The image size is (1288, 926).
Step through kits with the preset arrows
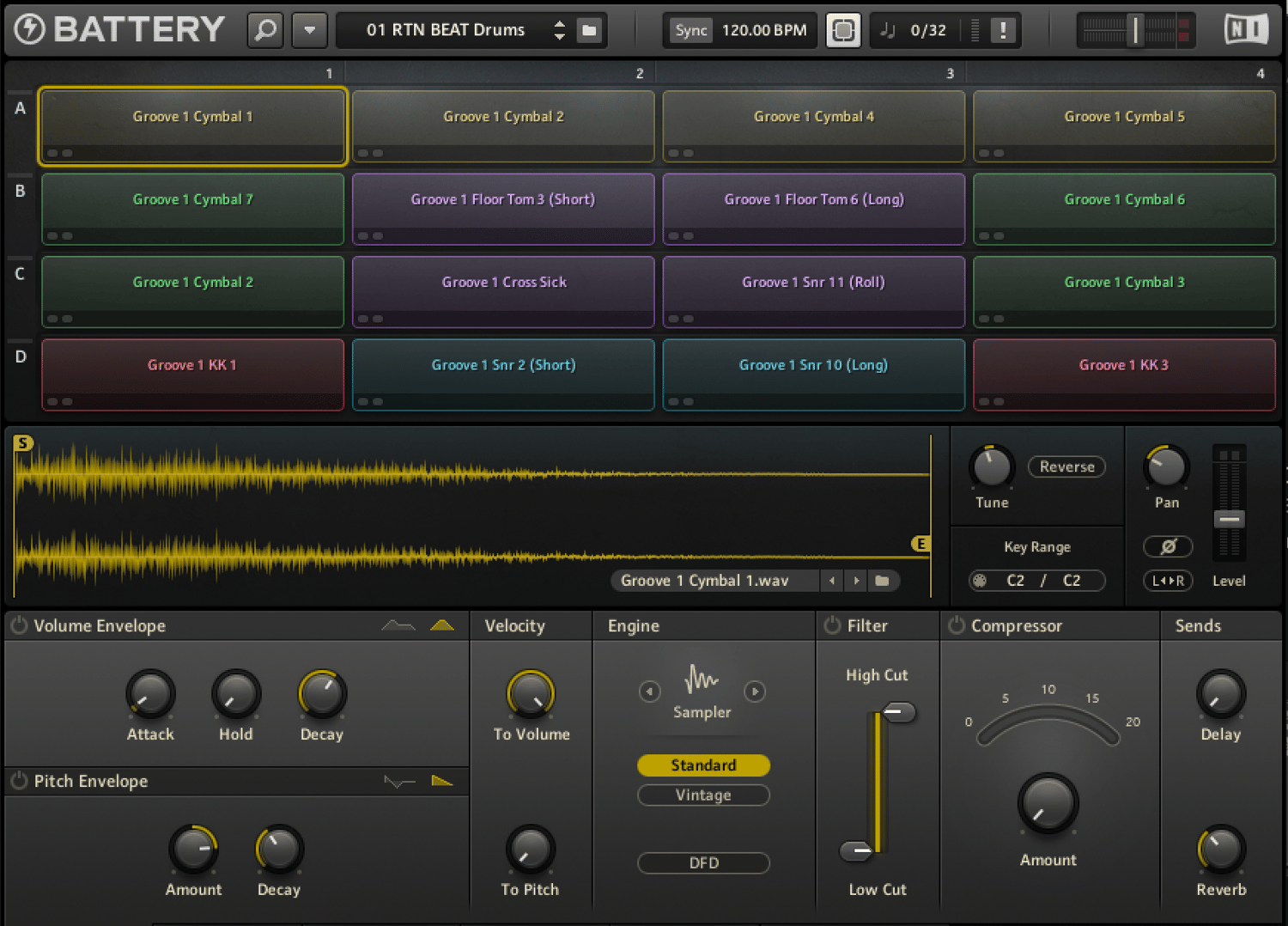pos(560,30)
